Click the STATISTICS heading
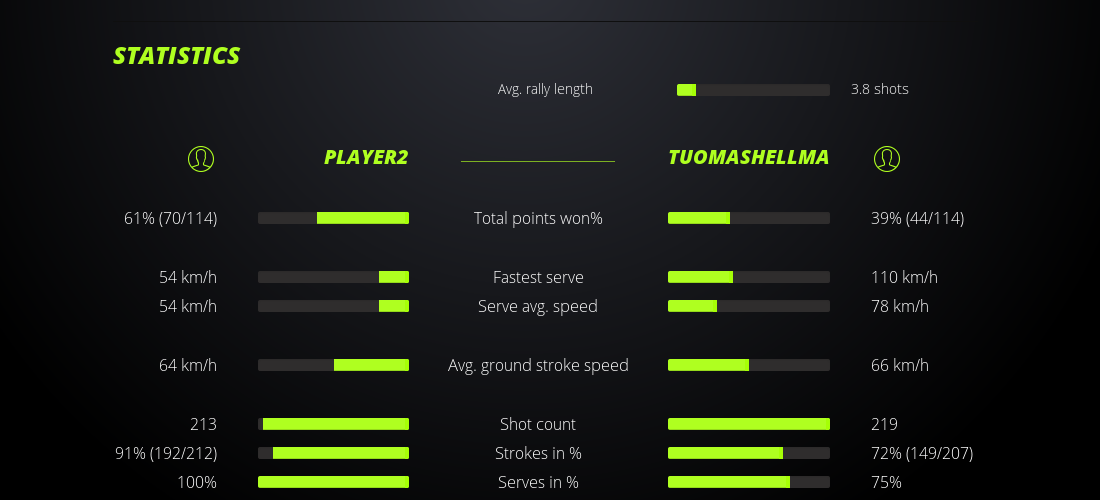Screen dimensions: 1100x500 177,56
